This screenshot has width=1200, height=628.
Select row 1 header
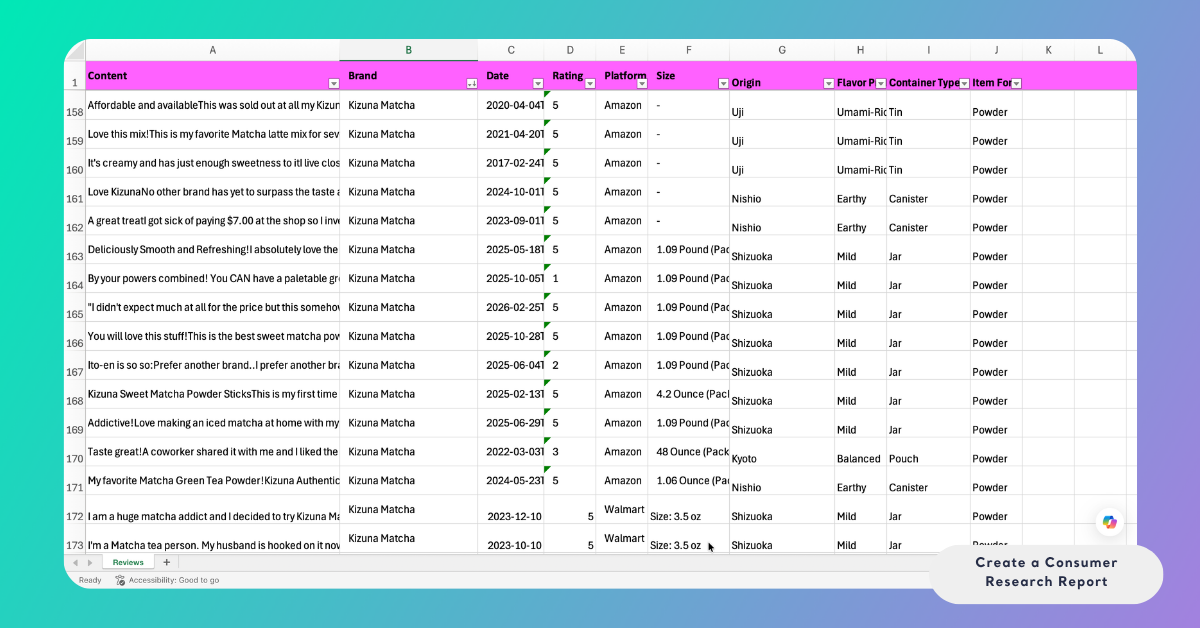75,76
